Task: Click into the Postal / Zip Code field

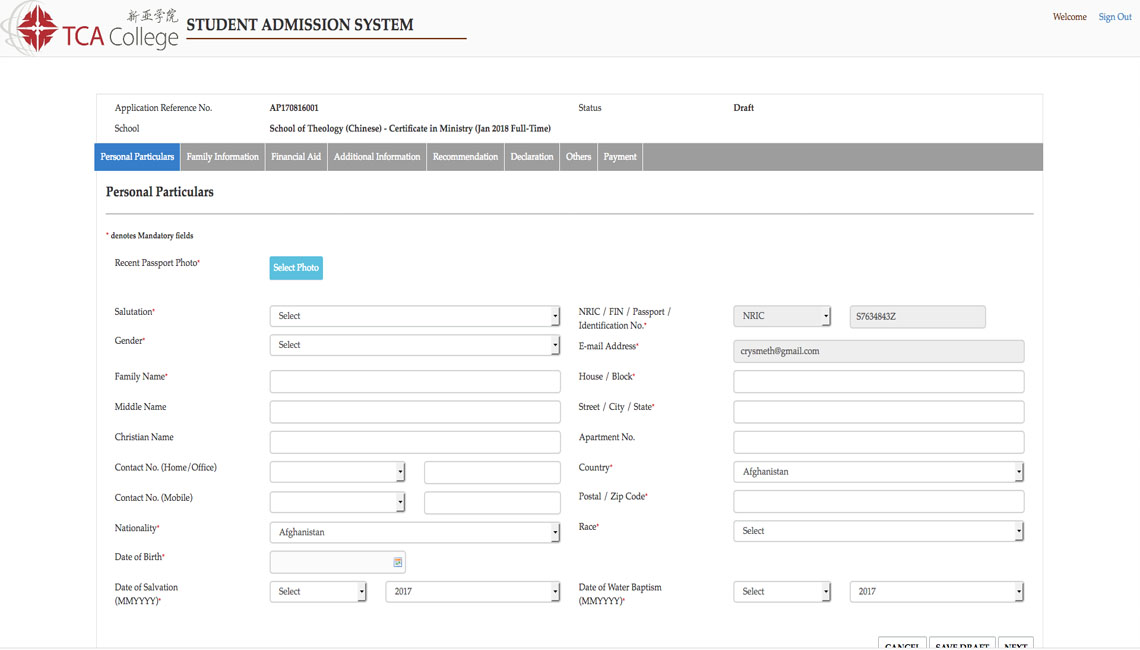Action: coord(878,501)
